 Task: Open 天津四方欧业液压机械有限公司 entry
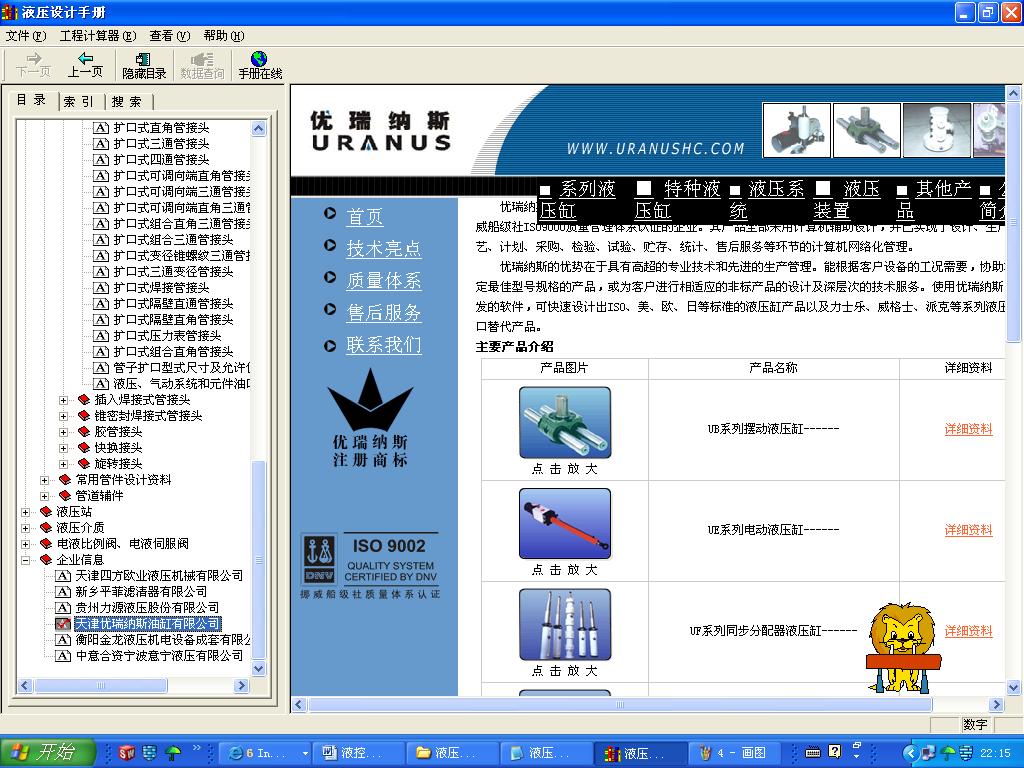click(x=159, y=576)
